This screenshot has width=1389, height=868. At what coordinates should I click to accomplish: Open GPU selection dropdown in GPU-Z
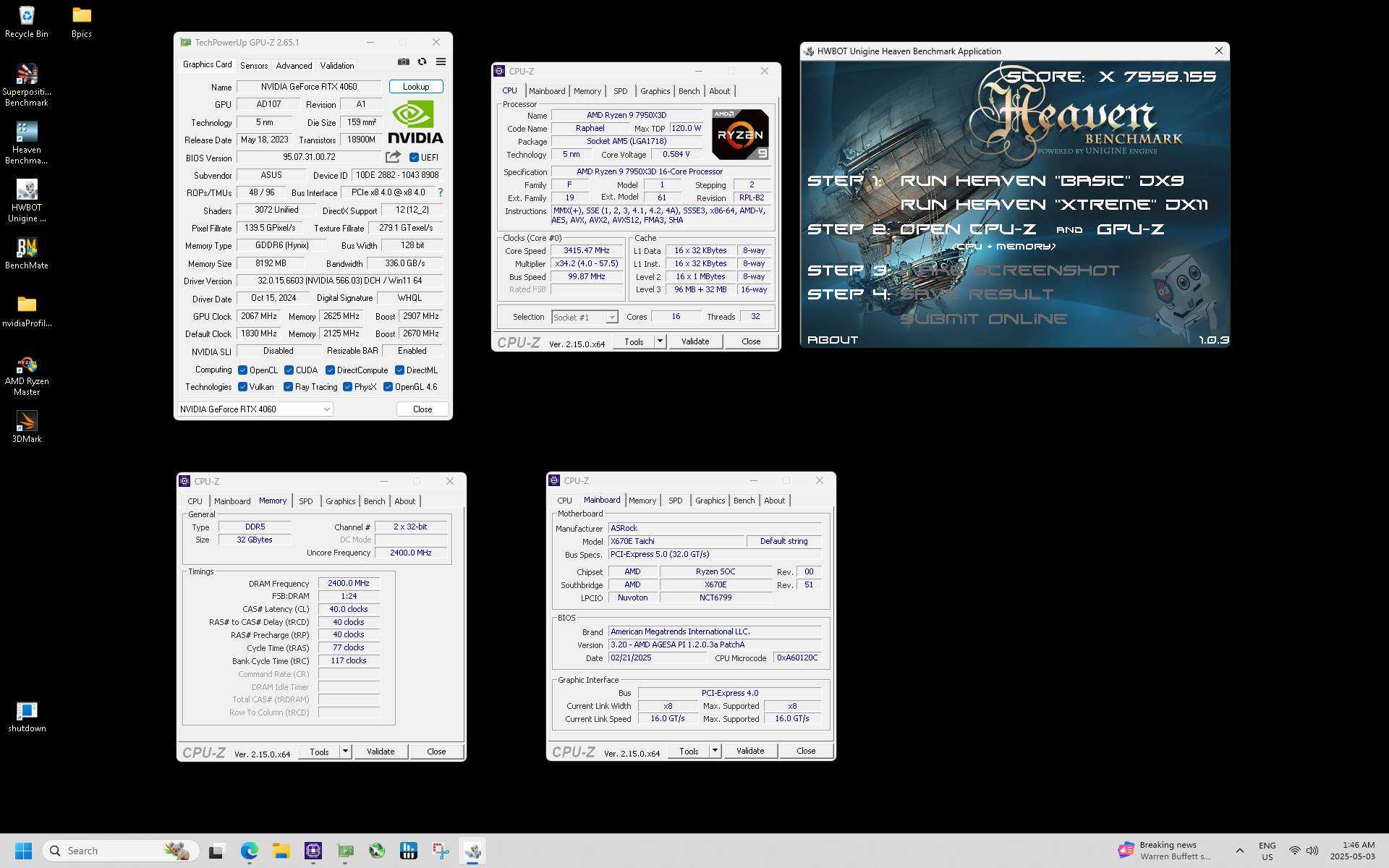pyautogui.click(x=255, y=409)
